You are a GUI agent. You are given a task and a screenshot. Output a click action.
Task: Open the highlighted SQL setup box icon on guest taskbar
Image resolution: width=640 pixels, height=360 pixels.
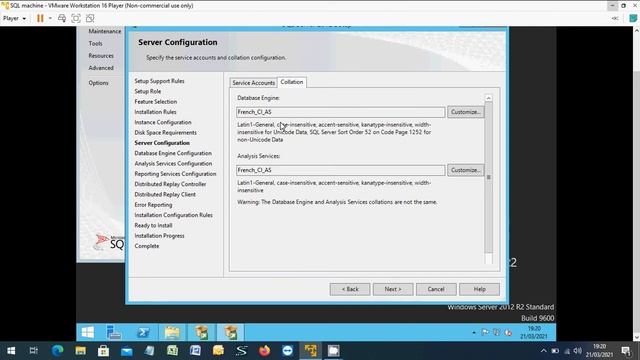click(x=231, y=332)
